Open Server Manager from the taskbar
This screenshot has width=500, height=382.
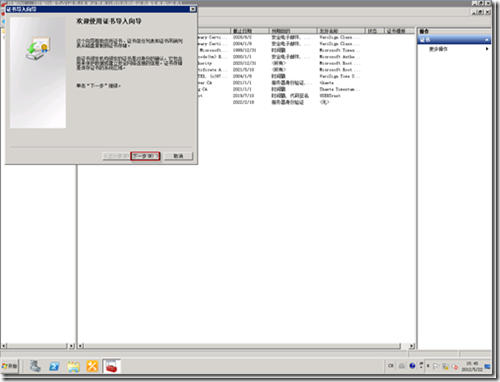point(35,366)
